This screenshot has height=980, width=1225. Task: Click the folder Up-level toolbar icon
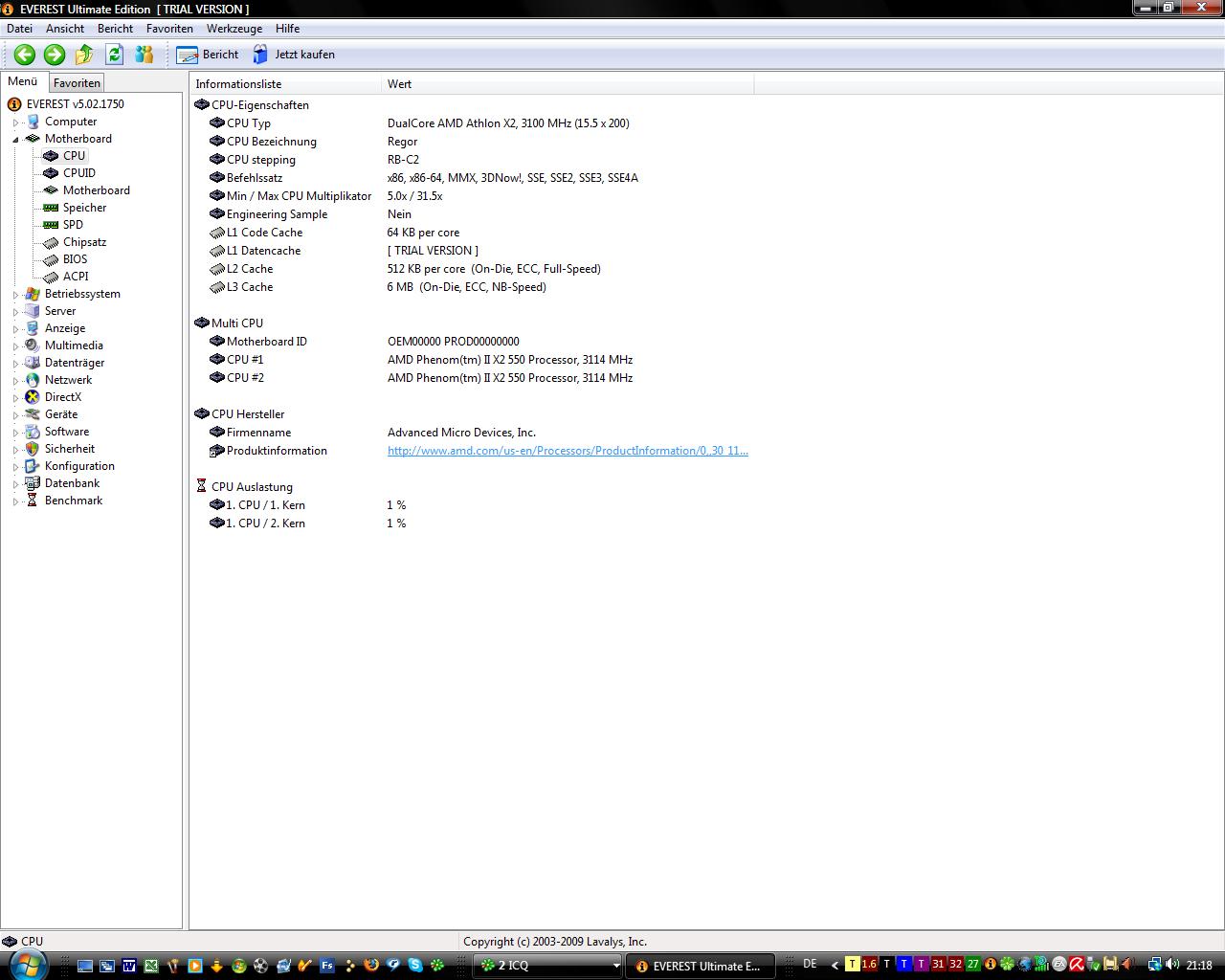click(x=84, y=55)
